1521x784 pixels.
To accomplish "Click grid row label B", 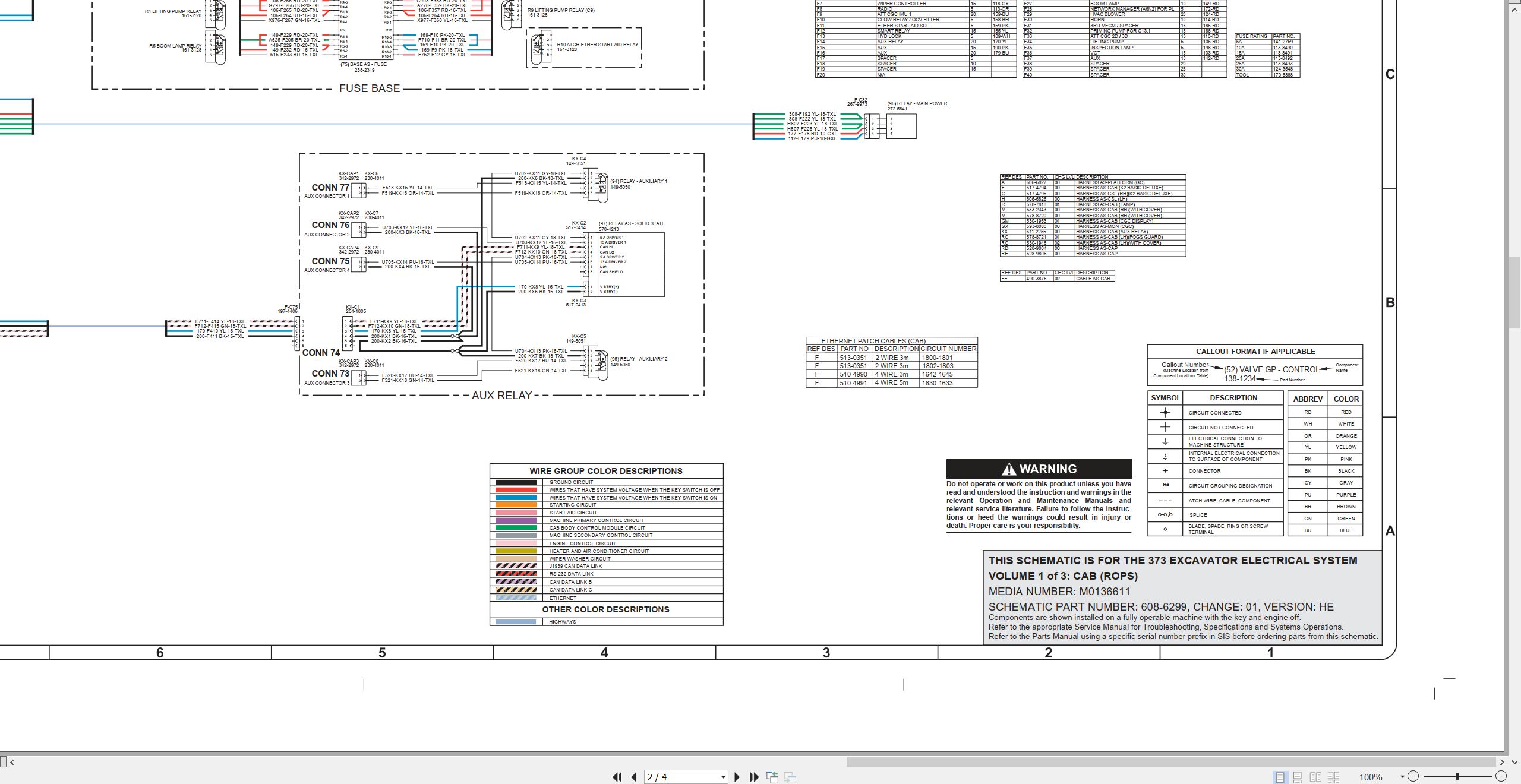I will pos(1390,302).
